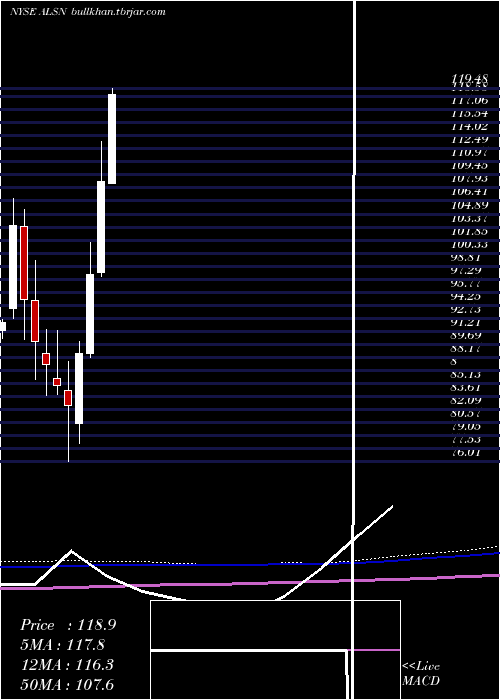Click the 119.48 price axis label
500x700 pixels.
pos(470,79)
